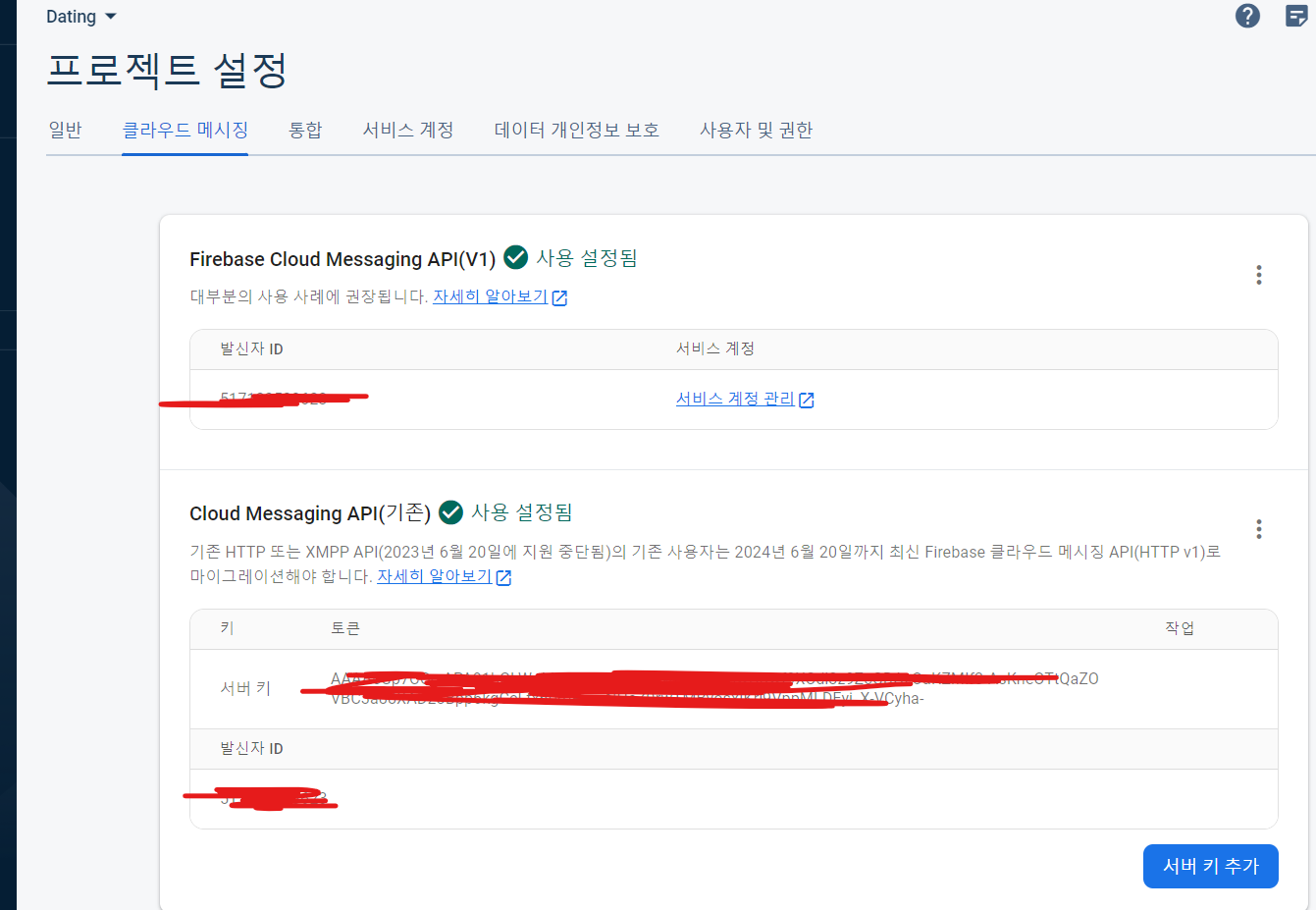
Task: Click the Cloud Messaging API(기존) heading
Action: 310,513
